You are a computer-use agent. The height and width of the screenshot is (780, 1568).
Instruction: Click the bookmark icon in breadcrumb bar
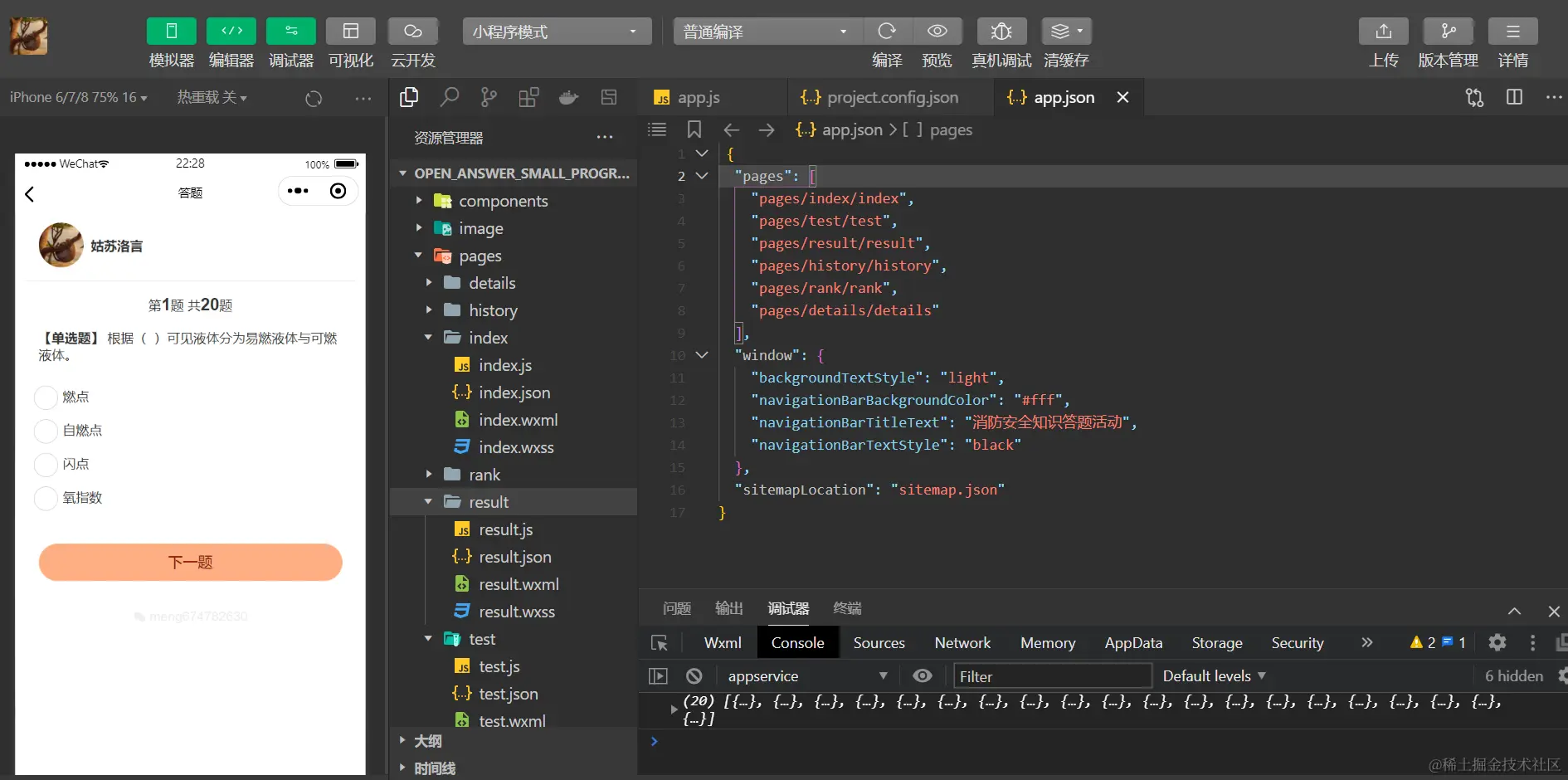click(694, 129)
